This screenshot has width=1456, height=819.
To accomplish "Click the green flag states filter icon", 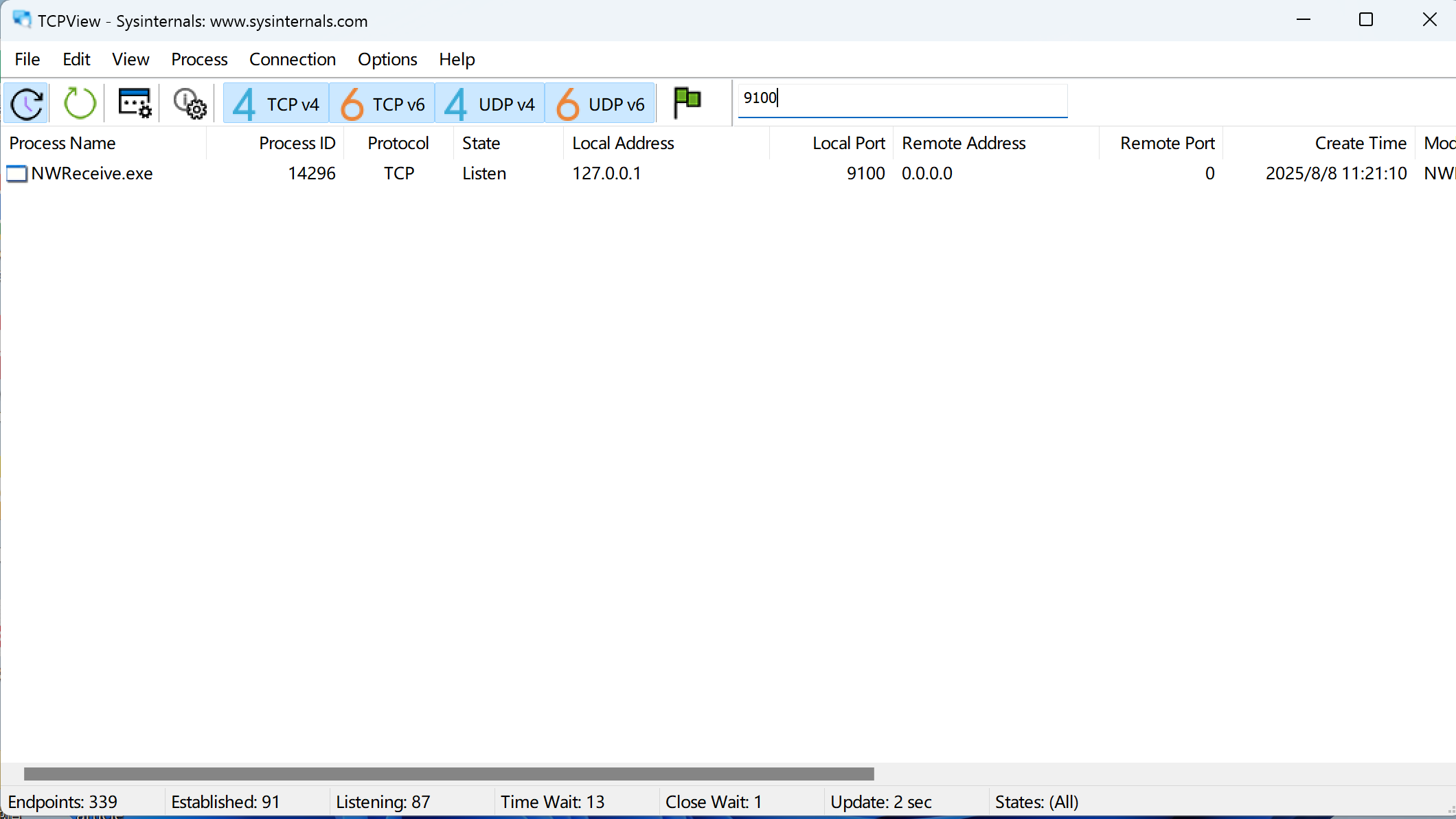I will 687,103.
